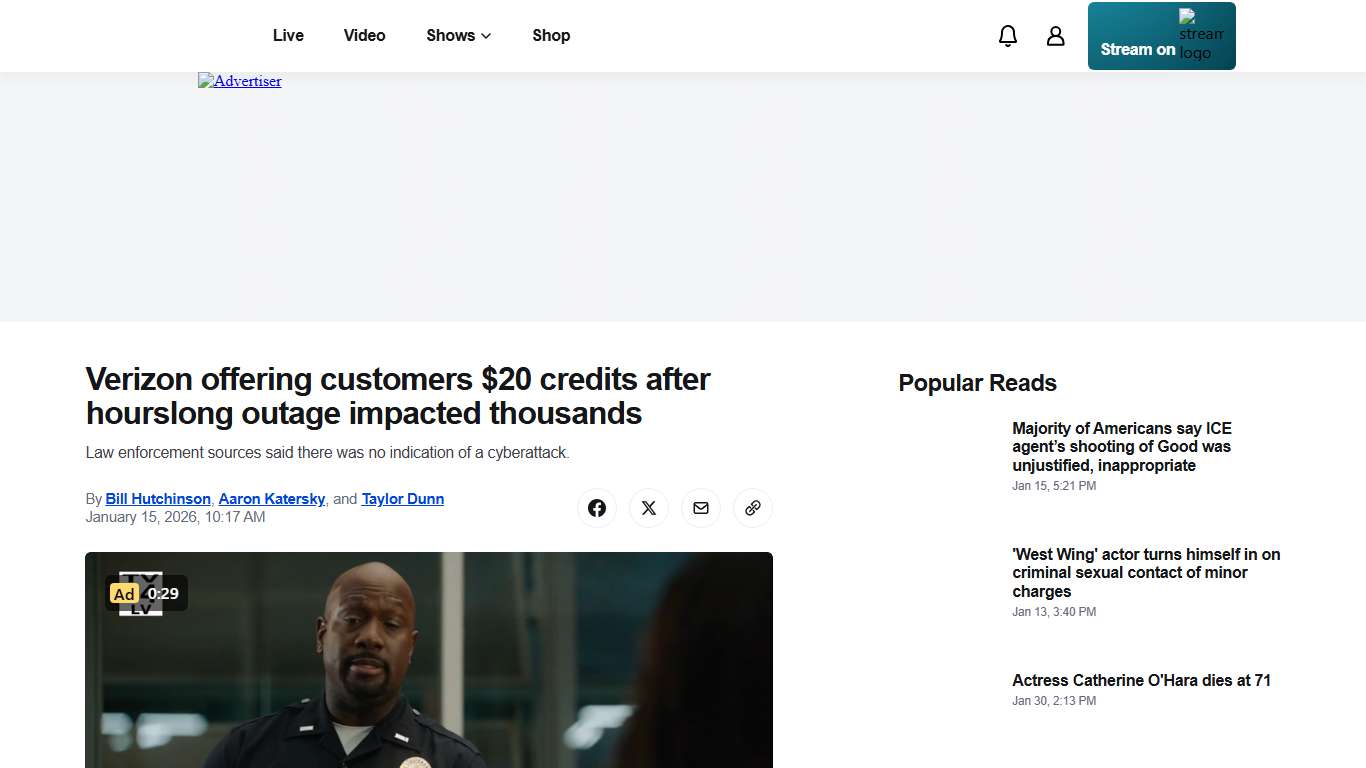Open the 'West Wing' actor charges article
This screenshot has height=768, width=1366.
(1146, 572)
